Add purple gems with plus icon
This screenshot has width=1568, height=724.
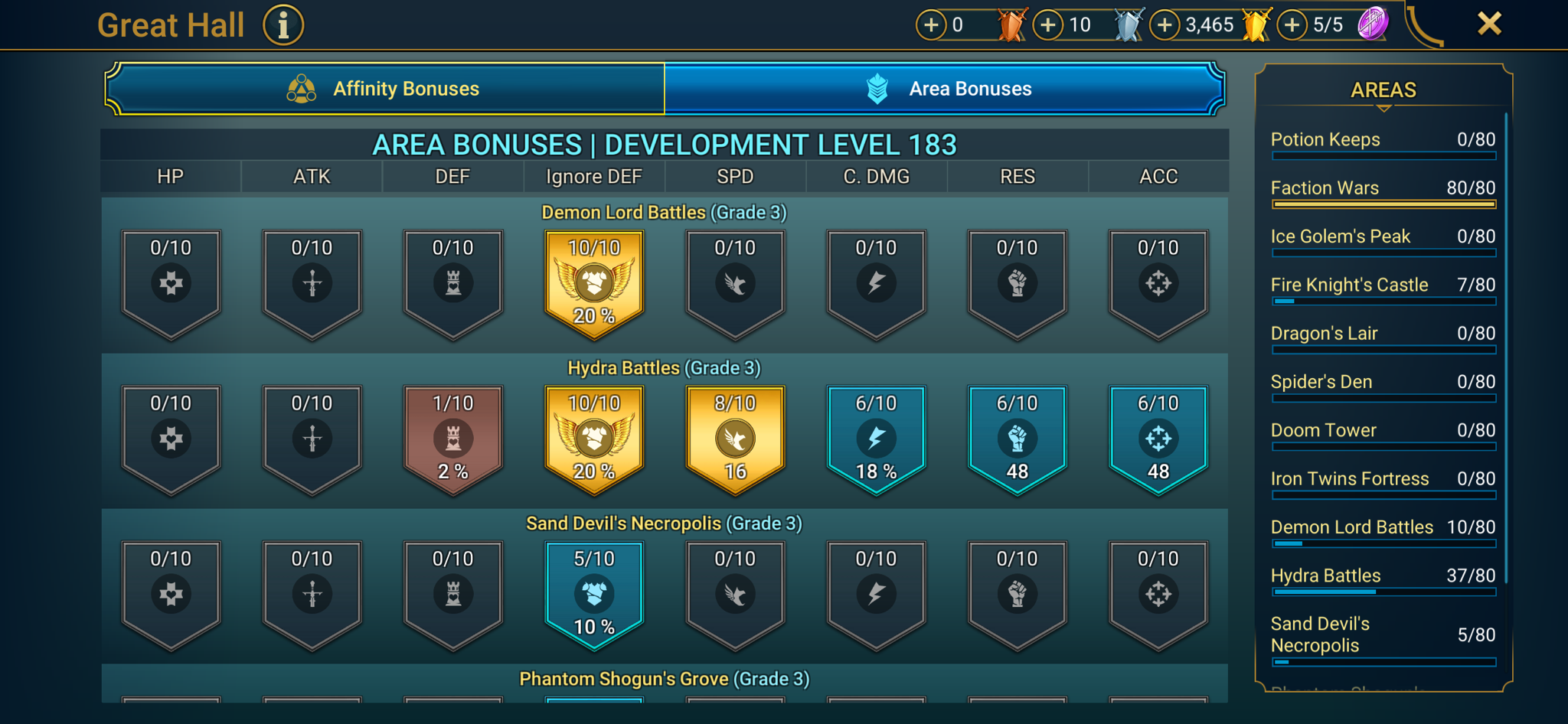[x=1292, y=25]
